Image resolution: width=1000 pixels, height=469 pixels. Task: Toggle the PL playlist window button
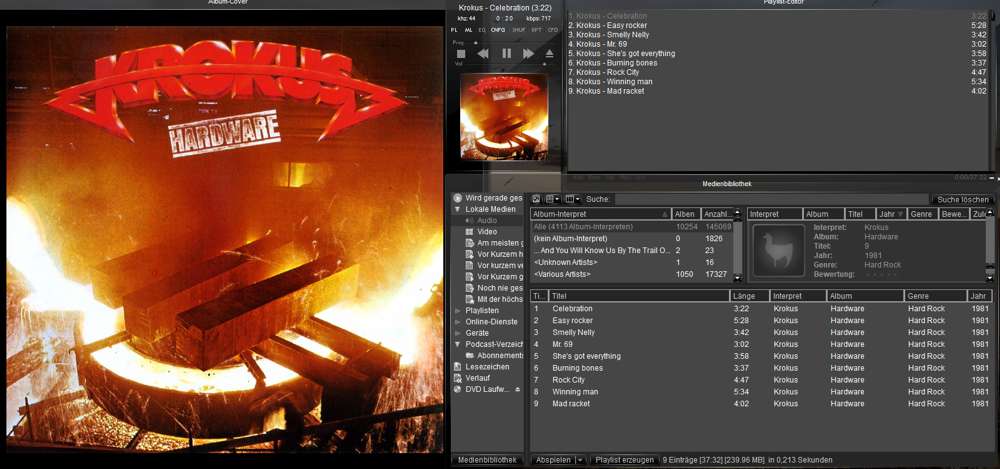[x=454, y=30]
